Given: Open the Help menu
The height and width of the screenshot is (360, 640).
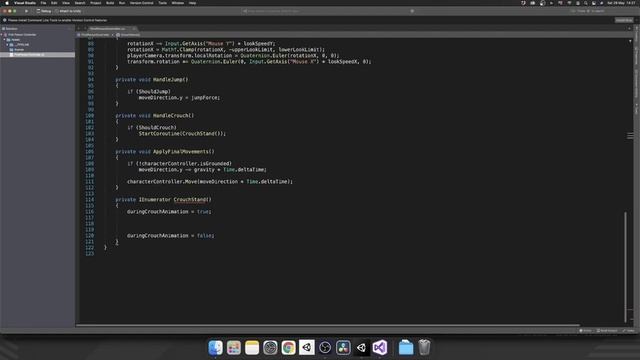Looking at the screenshot, I should tap(192, 3).
